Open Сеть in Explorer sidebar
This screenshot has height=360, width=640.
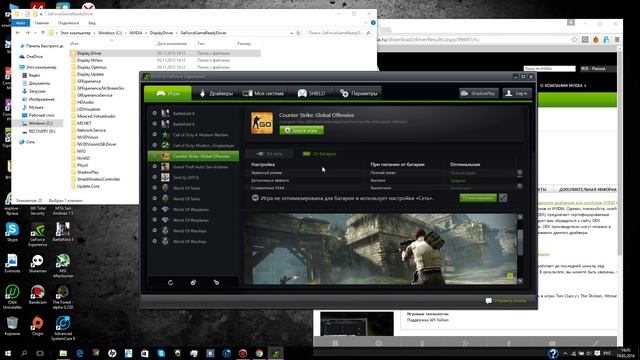pos(30,142)
